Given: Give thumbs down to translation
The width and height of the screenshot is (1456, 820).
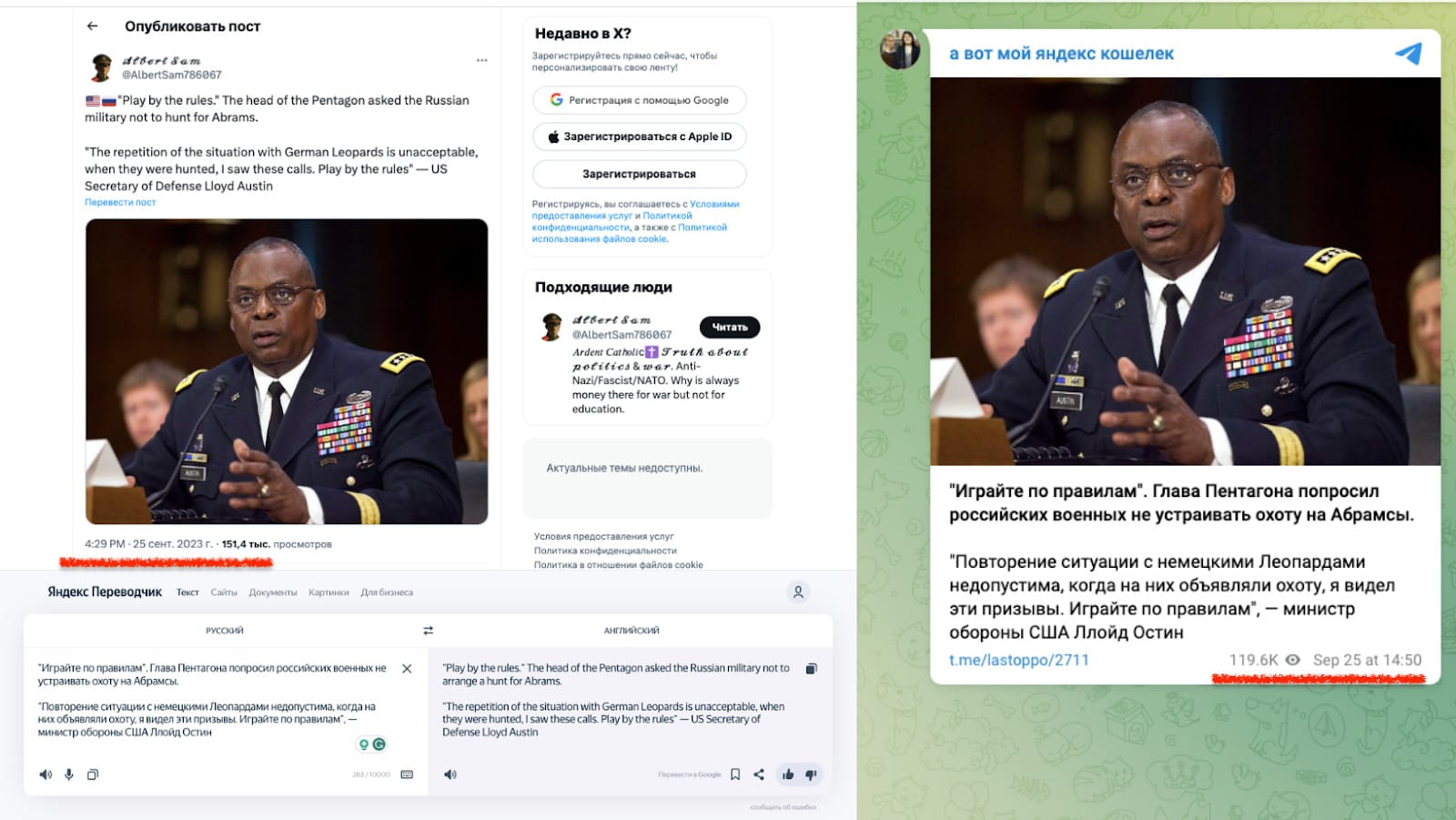Looking at the screenshot, I should point(811,774).
